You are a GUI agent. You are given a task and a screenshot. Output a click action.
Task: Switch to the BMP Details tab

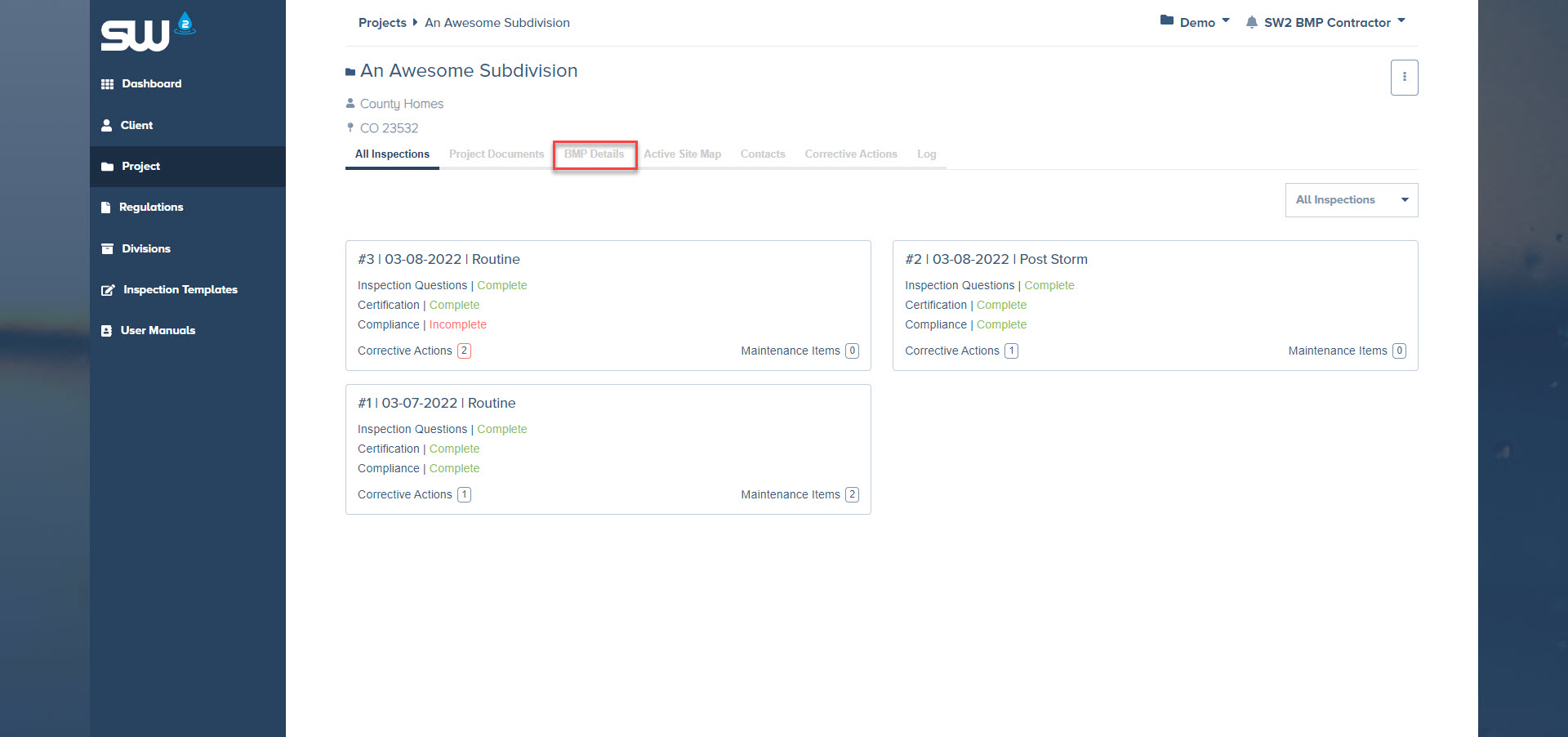pyautogui.click(x=594, y=154)
